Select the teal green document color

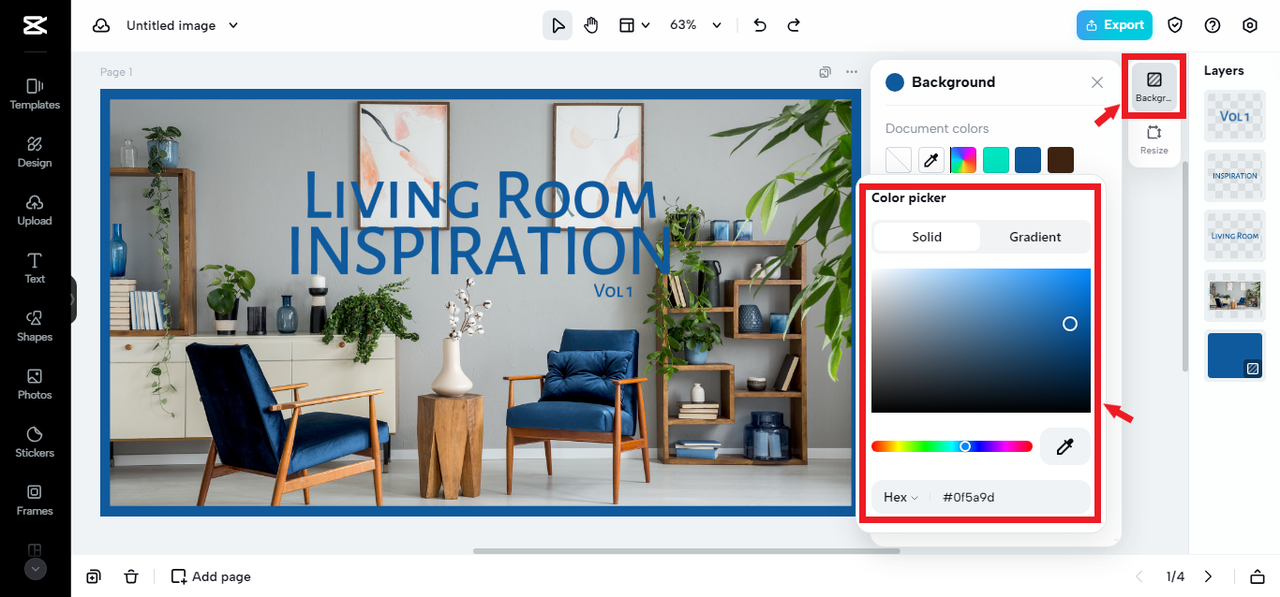coord(996,159)
